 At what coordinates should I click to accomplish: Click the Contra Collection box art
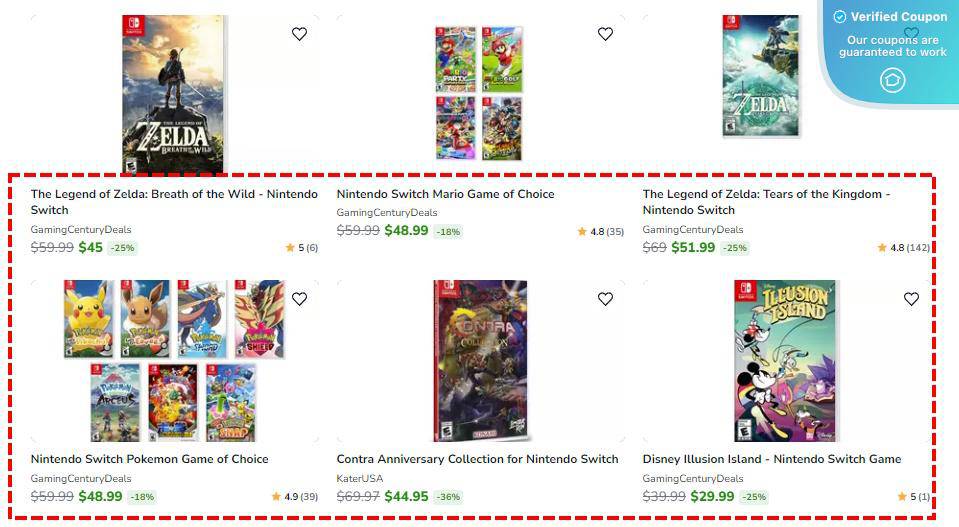point(480,361)
